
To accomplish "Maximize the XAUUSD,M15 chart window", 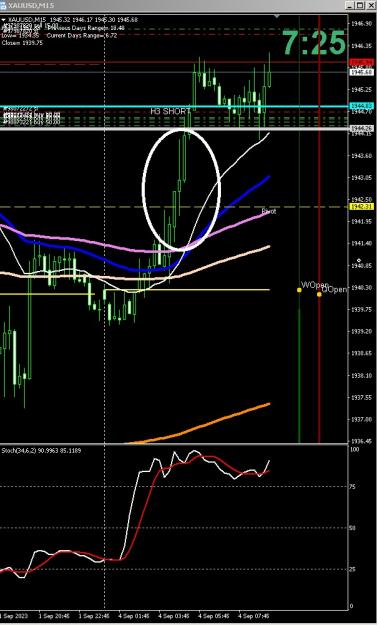I will click(359, 6).
